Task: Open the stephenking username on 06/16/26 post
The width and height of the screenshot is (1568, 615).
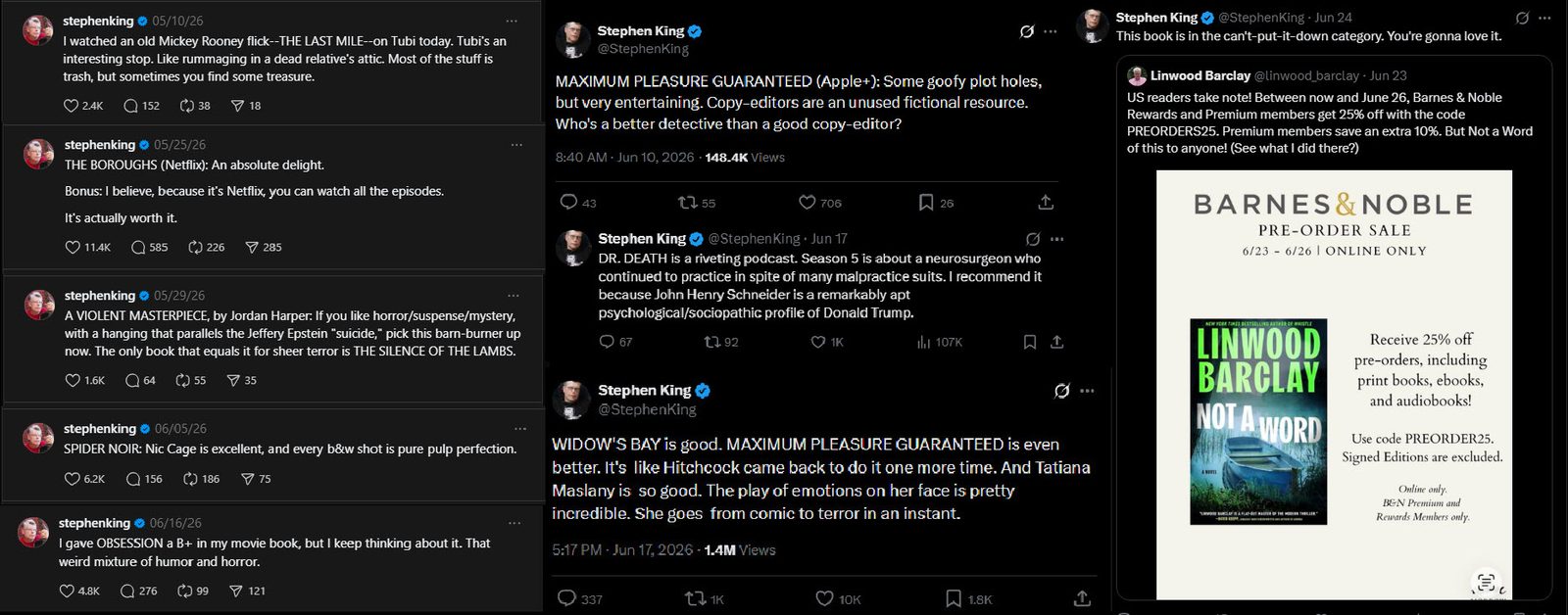Action: click(94, 523)
